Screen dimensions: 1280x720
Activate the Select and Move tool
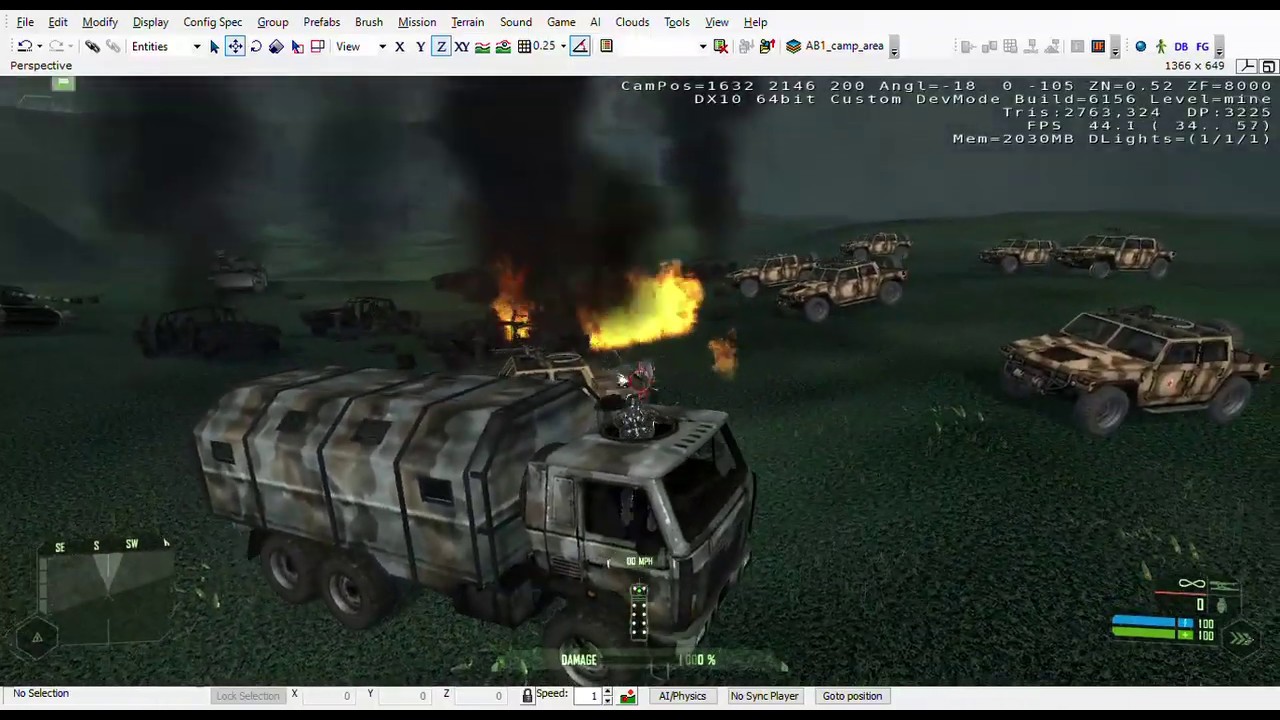(235, 46)
